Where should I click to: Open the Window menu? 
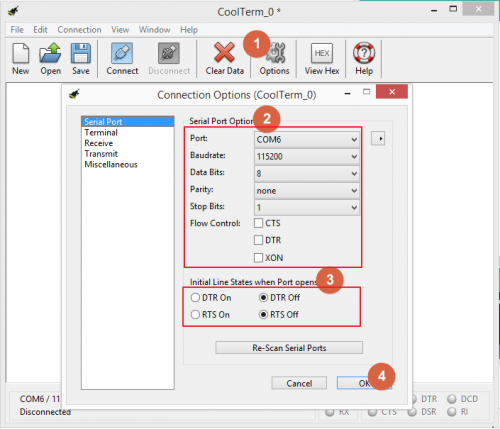(x=155, y=30)
